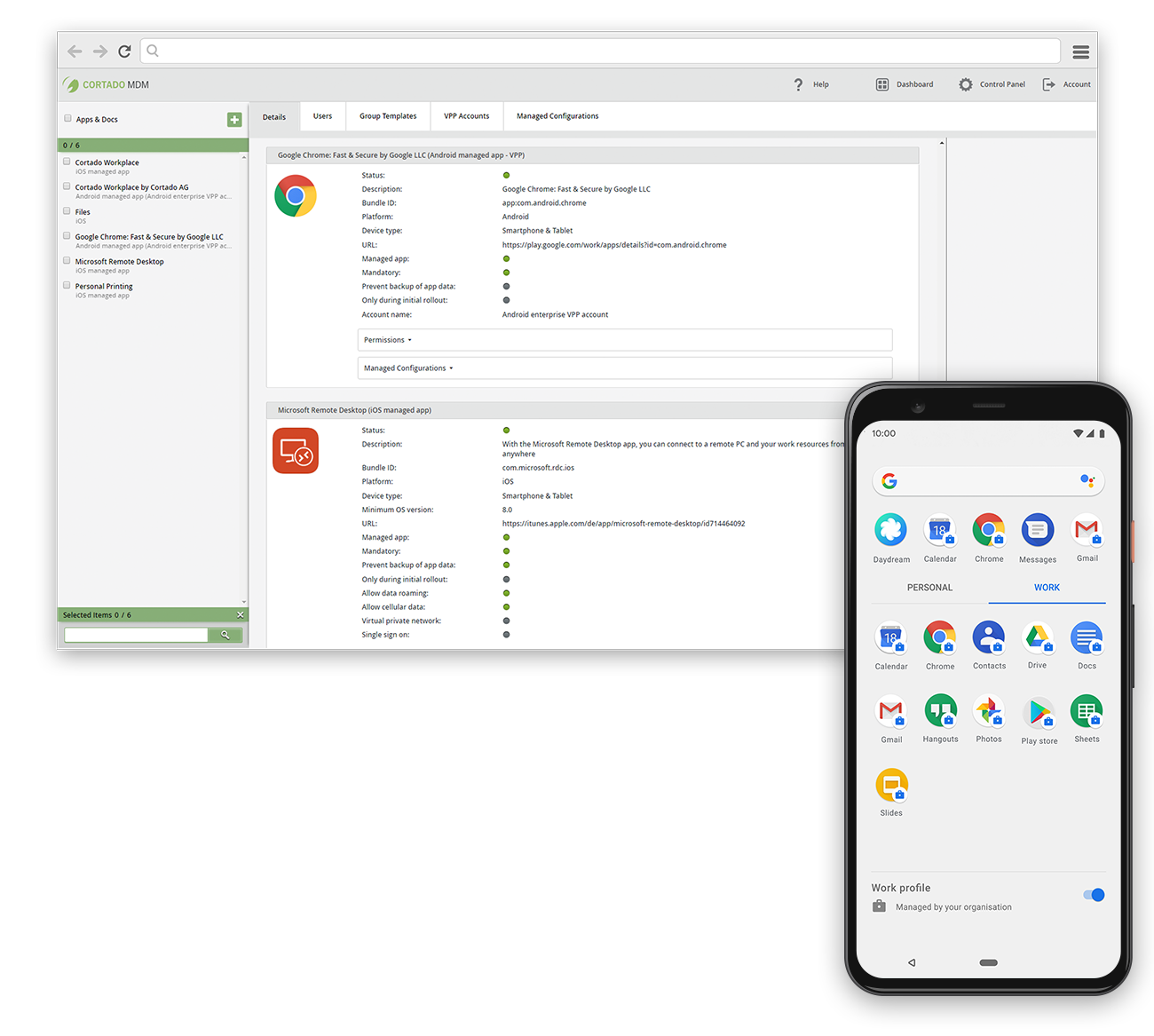Open Help via the question mark icon
The image size is (1154, 1036).
798,84
